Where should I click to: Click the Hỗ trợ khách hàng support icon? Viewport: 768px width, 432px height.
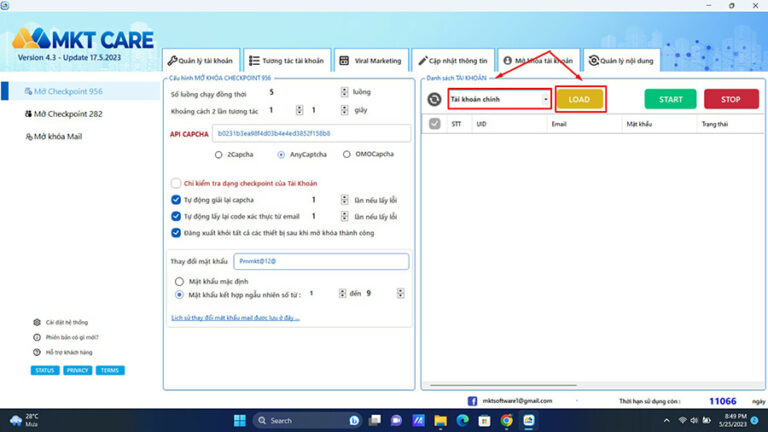coord(37,352)
